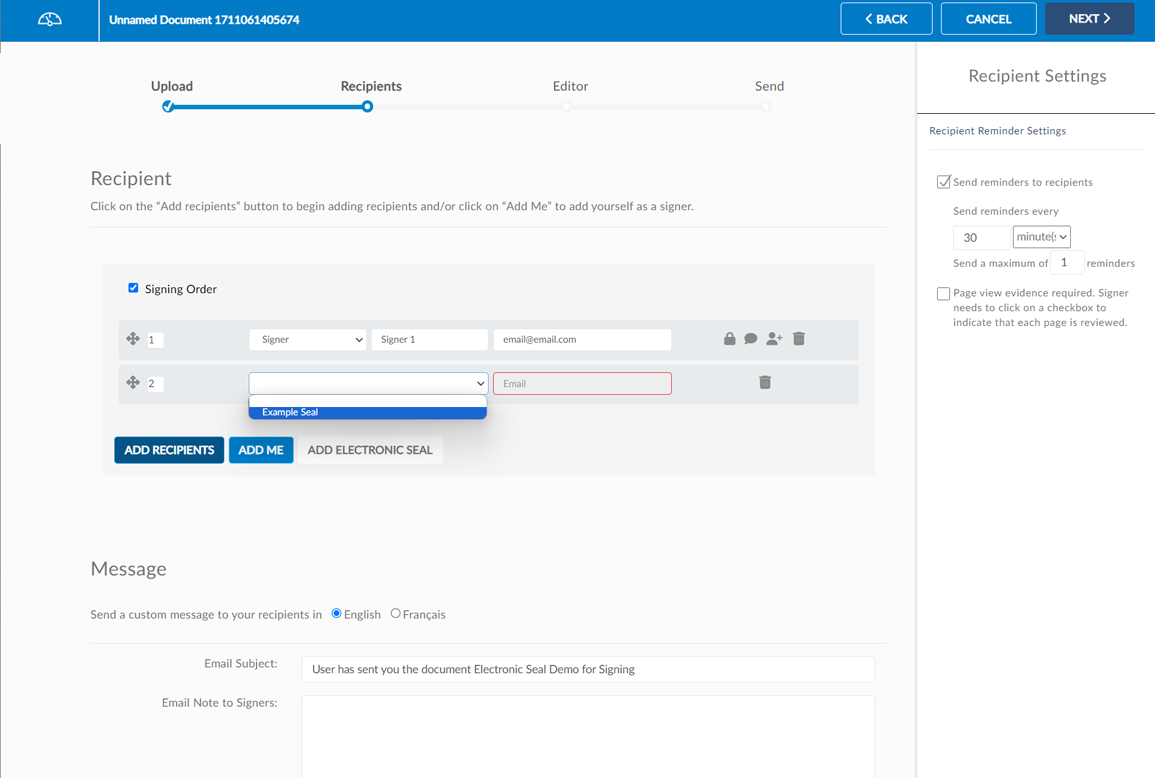Enable the Page view evidence required checkbox
Screen dimensions: 1155x778
[x=943, y=294]
